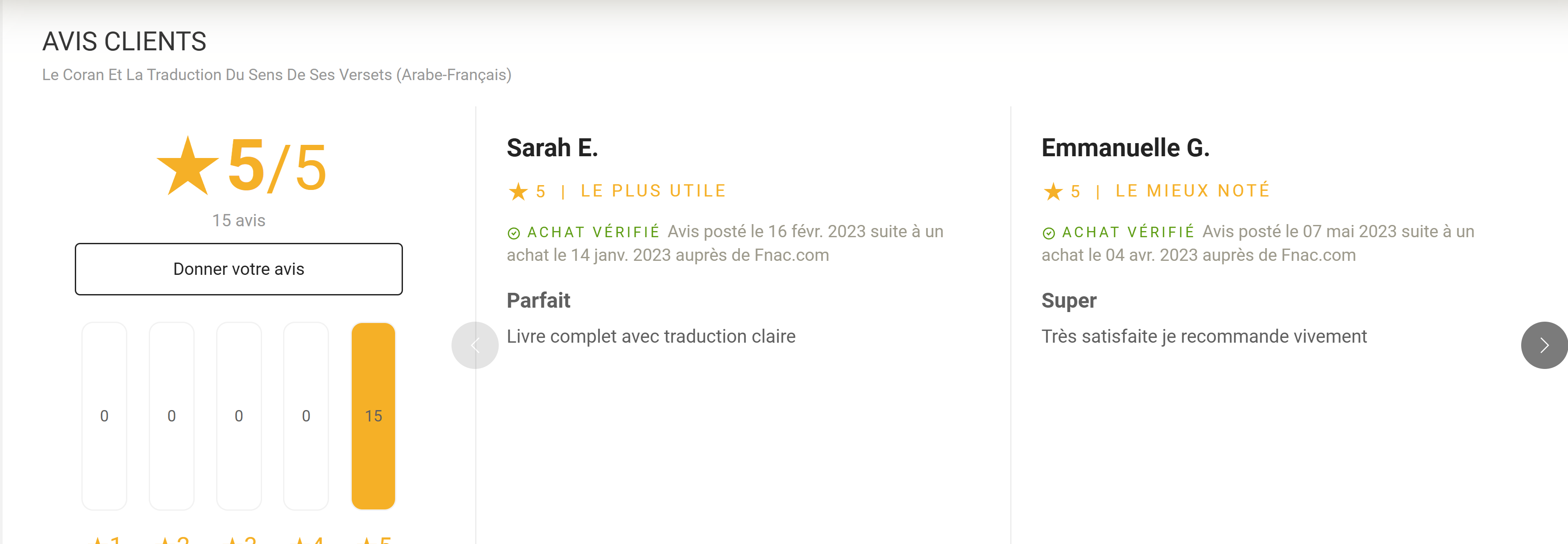Click the reviewer name Emmanuelle G.
Screen dimensions: 1568x544
[1126, 148]
